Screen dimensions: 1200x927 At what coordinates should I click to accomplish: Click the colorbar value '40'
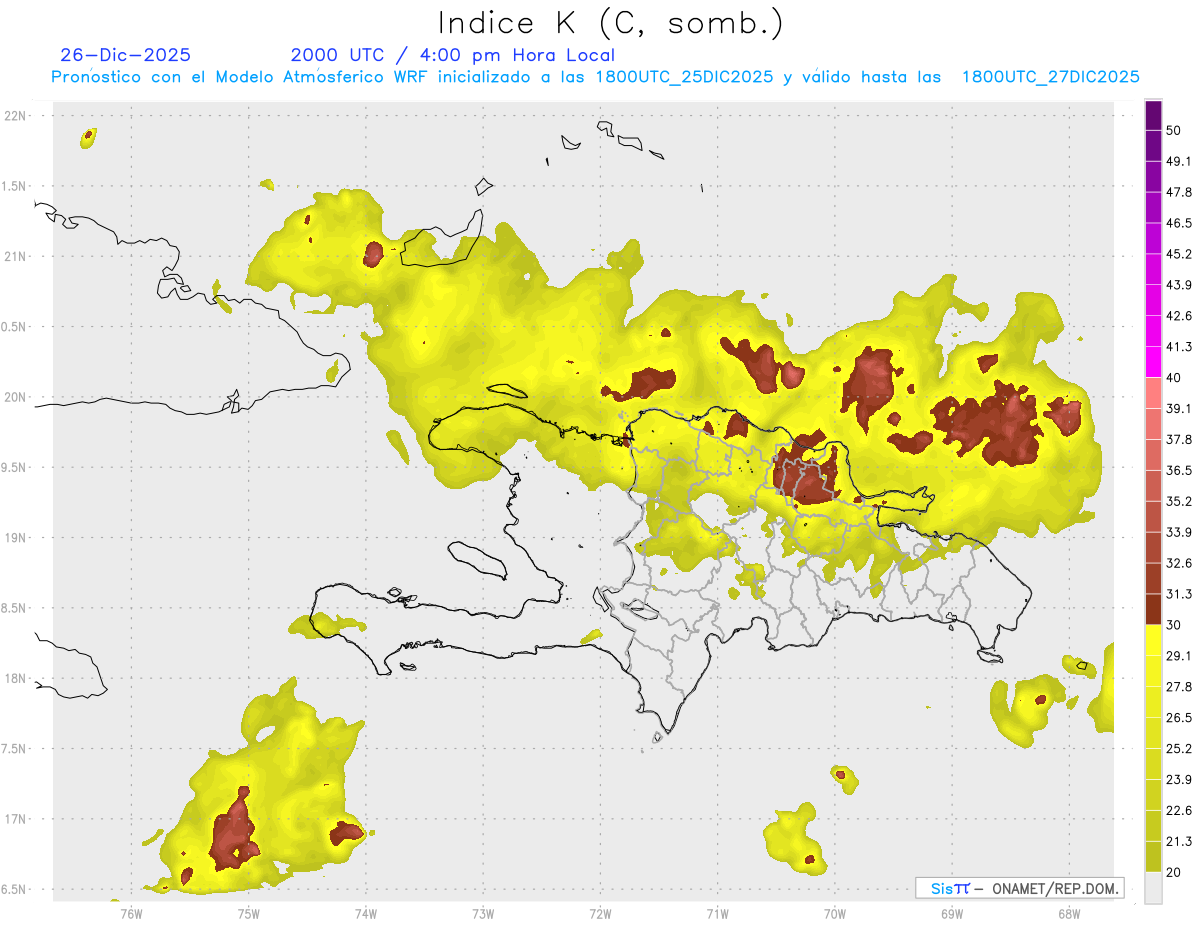pyautogui.click(x=1173, y=378)
